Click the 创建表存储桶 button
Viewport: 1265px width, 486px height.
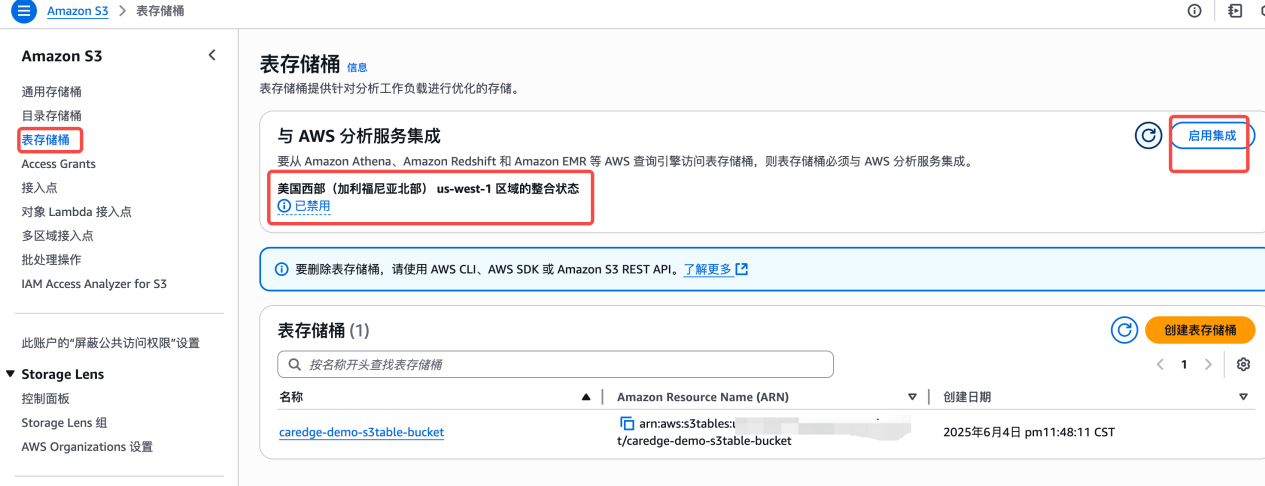1199,330
